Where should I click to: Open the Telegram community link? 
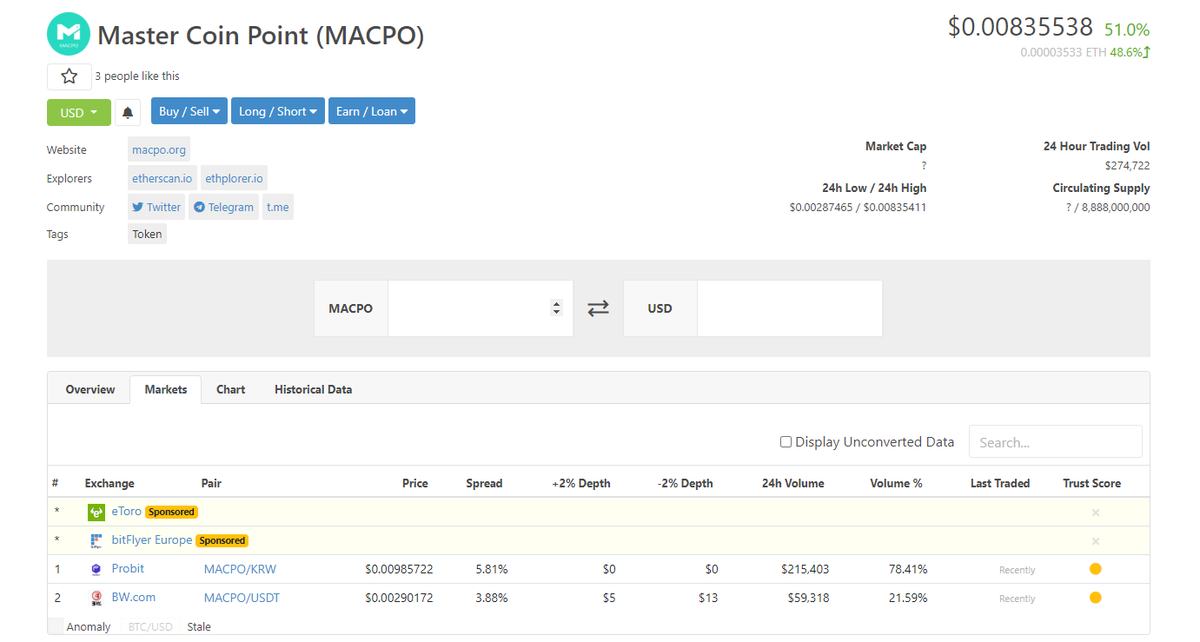coord(224,207)
